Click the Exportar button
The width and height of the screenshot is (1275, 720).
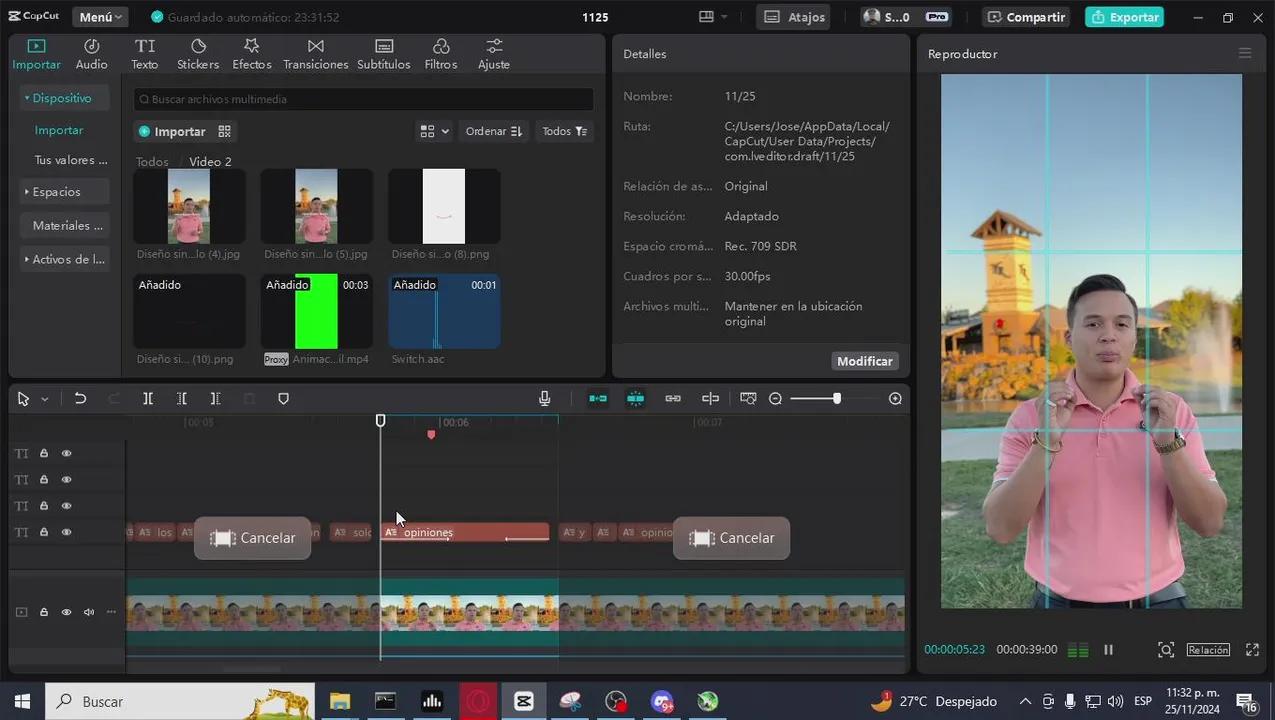(1125, 17)
